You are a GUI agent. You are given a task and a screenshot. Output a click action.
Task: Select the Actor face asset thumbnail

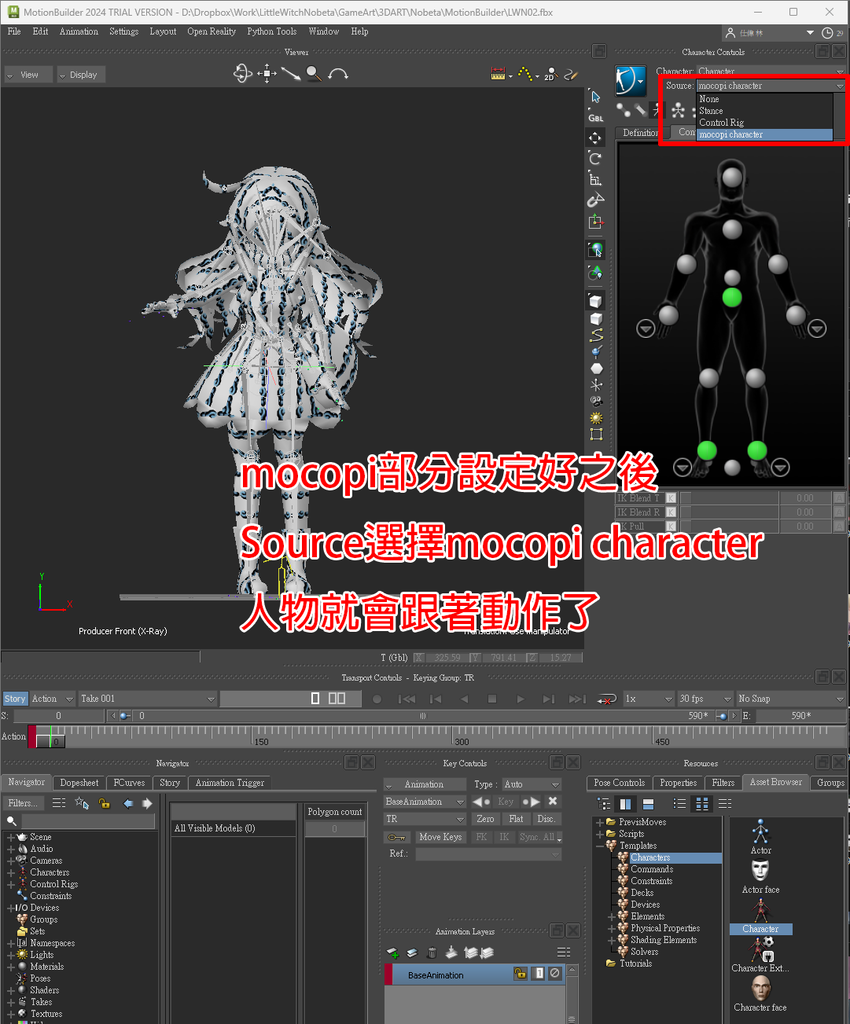(761, 876)
